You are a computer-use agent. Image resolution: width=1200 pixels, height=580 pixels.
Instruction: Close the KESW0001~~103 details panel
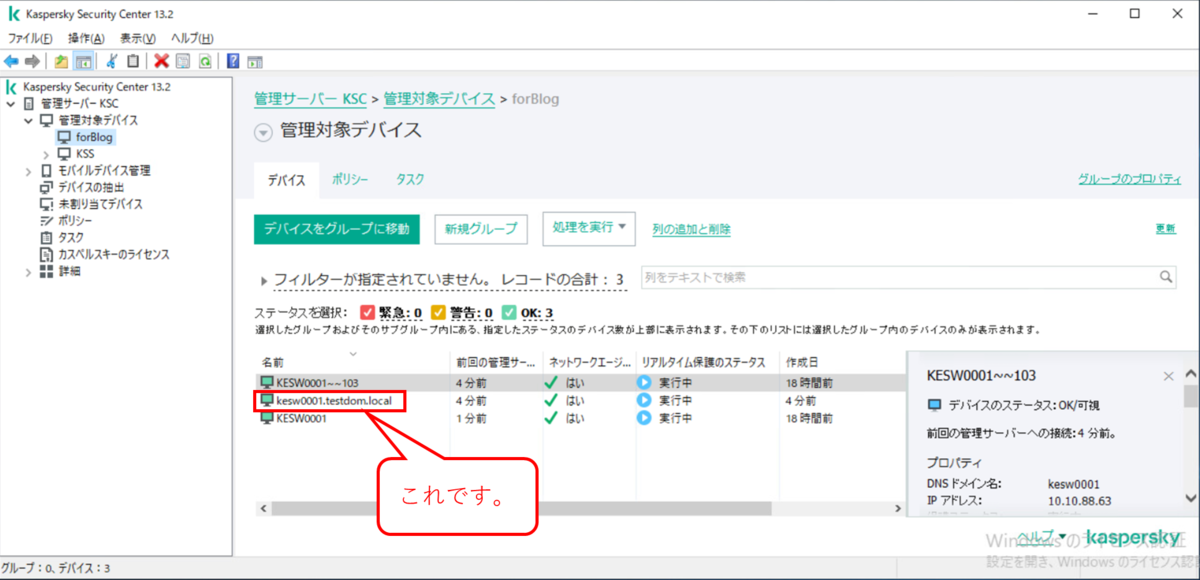tap(1168, 376)
